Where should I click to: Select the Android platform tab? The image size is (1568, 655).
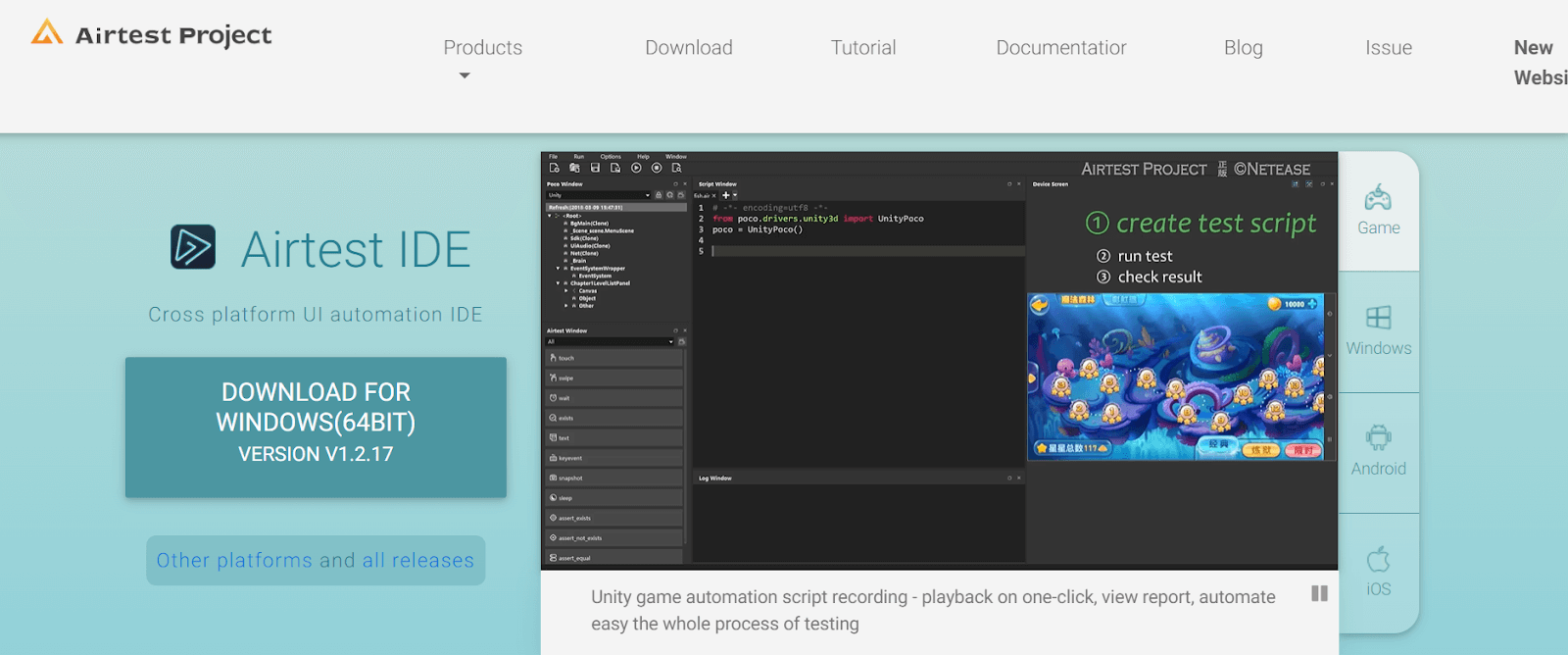[1378, 452]
